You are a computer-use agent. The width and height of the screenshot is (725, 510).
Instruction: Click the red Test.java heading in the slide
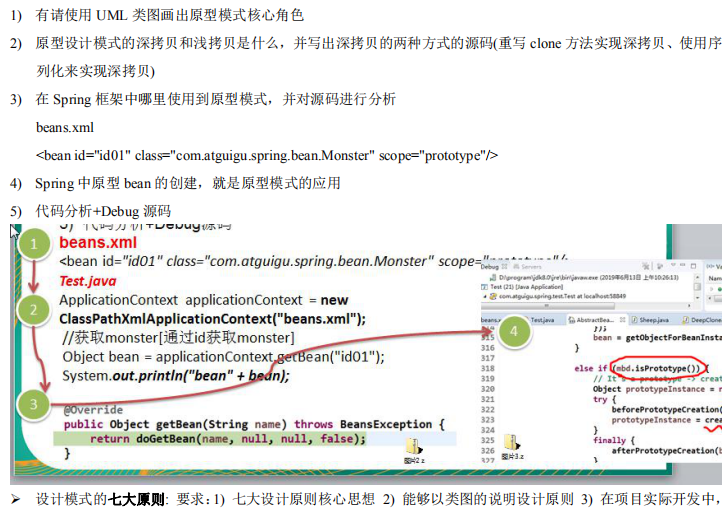[x=88, y=281]
